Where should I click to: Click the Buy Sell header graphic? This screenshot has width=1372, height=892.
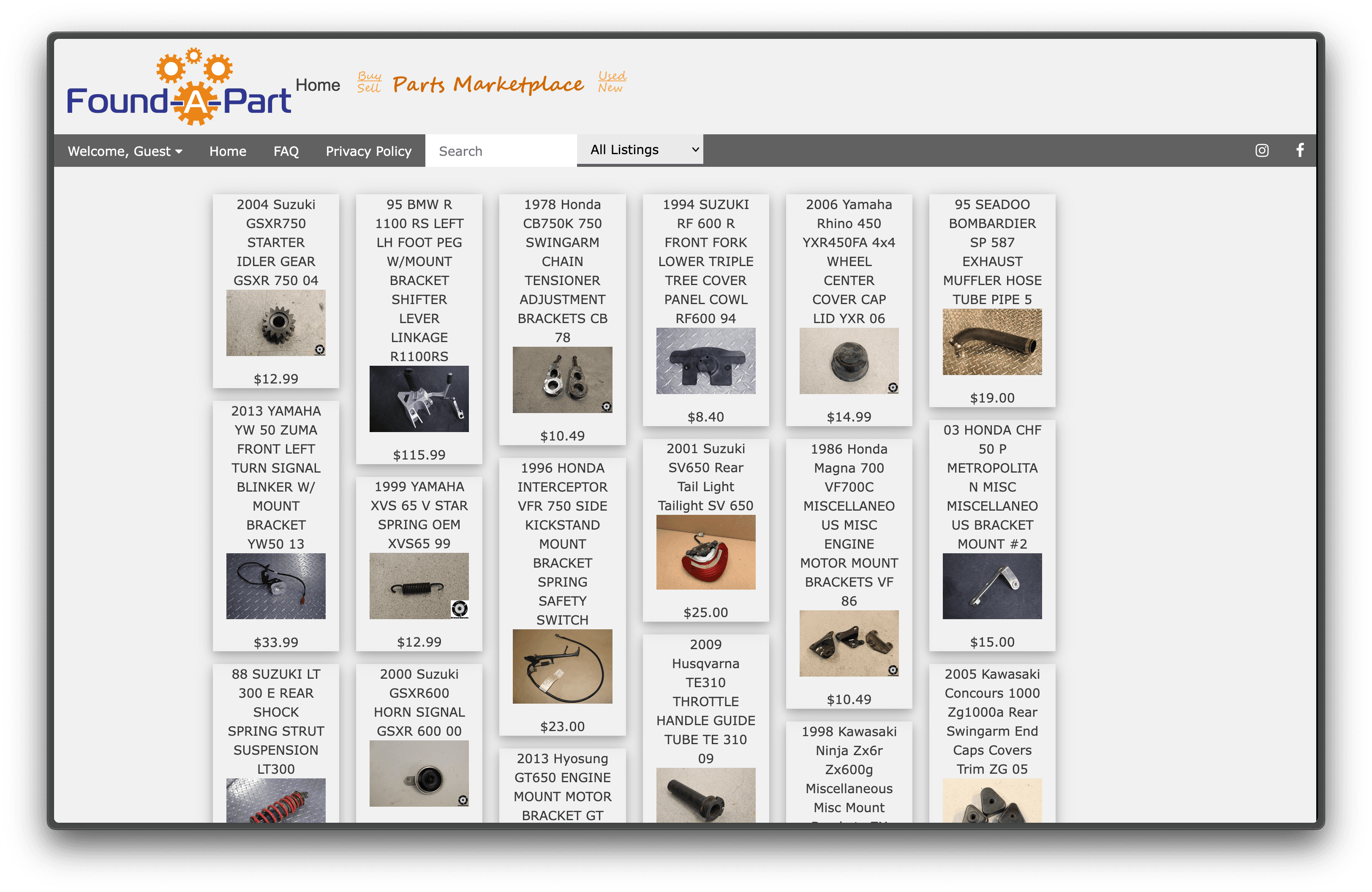click(x=369, y=82)
